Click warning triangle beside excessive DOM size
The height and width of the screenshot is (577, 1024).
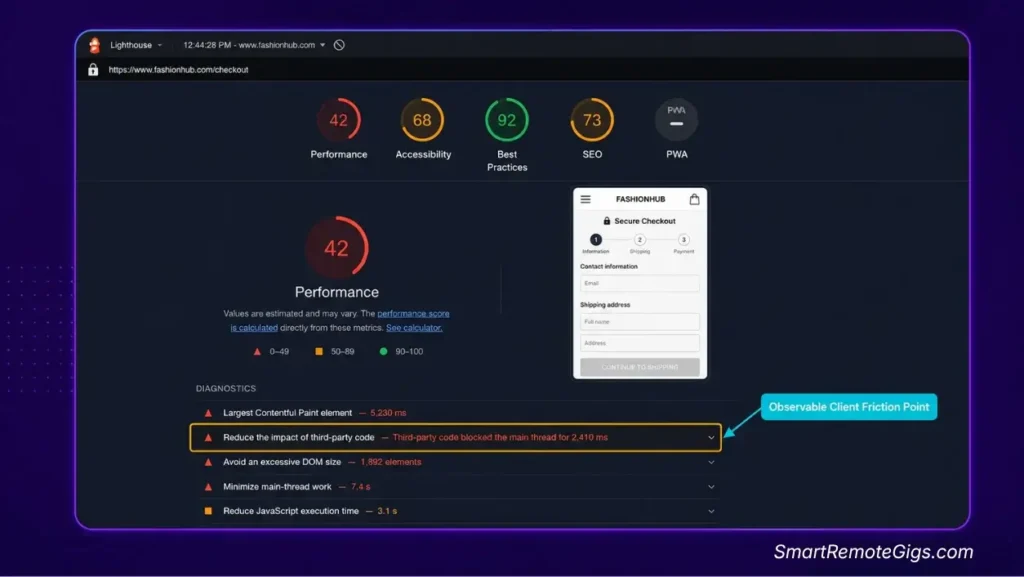pos(208,462)
